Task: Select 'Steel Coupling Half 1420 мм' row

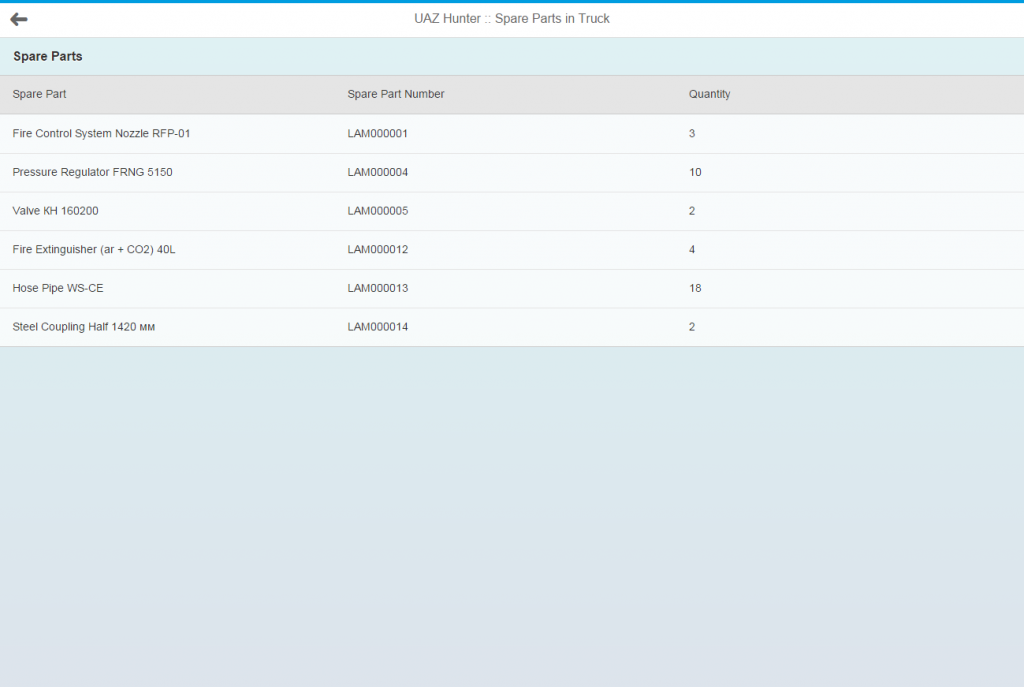Action: coord(512,327)
